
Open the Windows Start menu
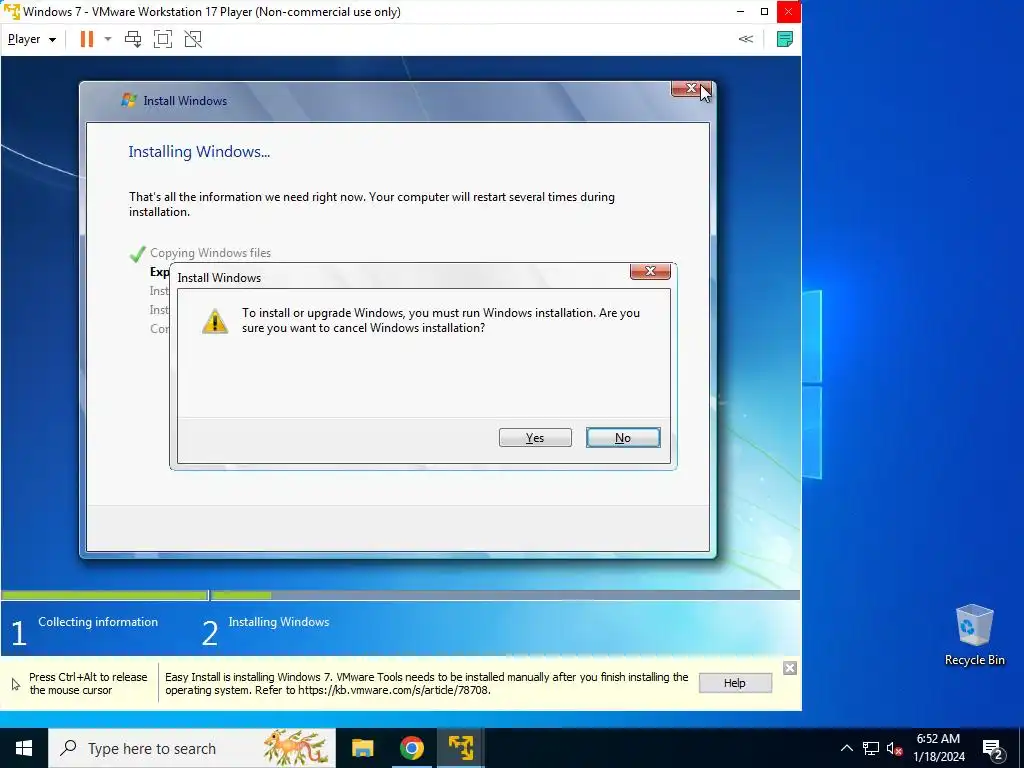coord(24,748)
